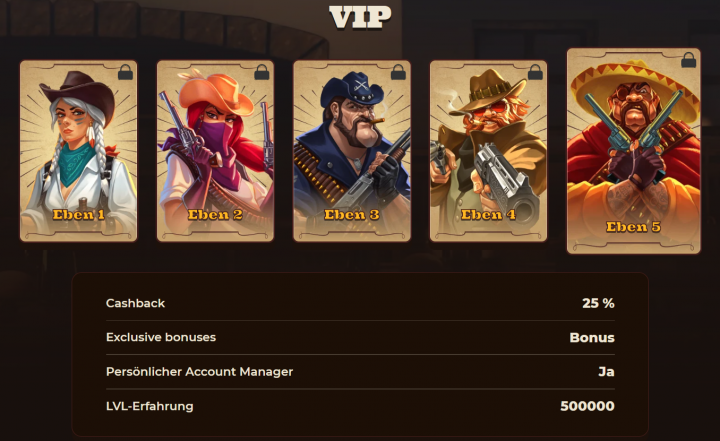
Task: Click the Exclusive bonuses row
Action: [360, 337]
